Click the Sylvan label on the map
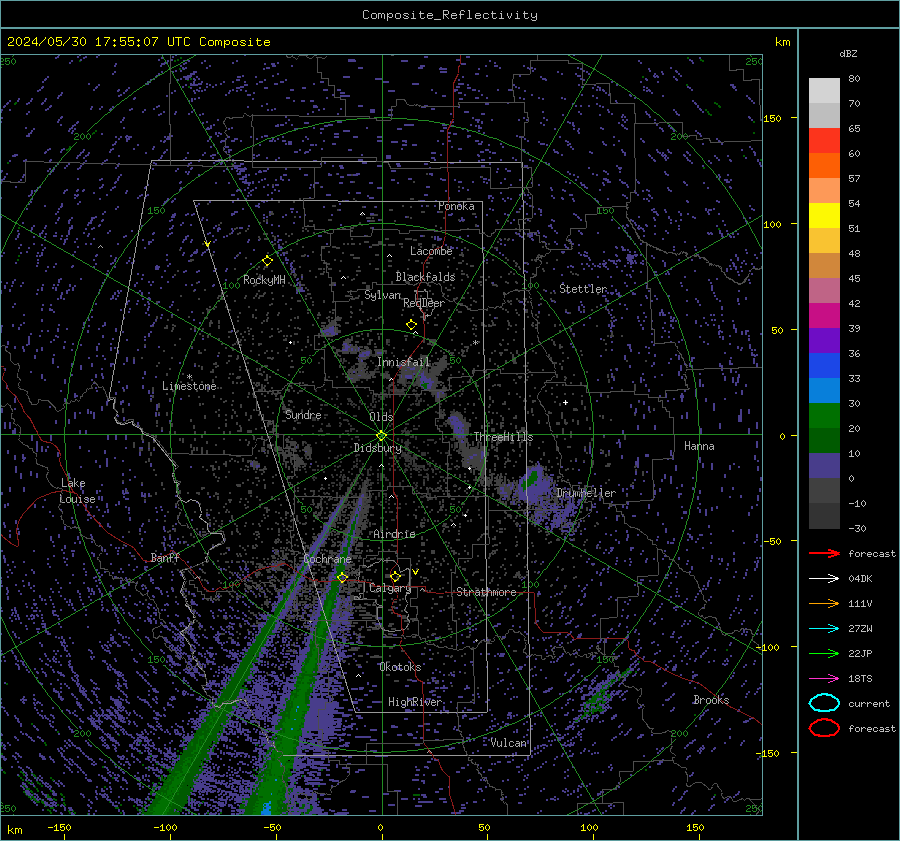 pos(382,295)
